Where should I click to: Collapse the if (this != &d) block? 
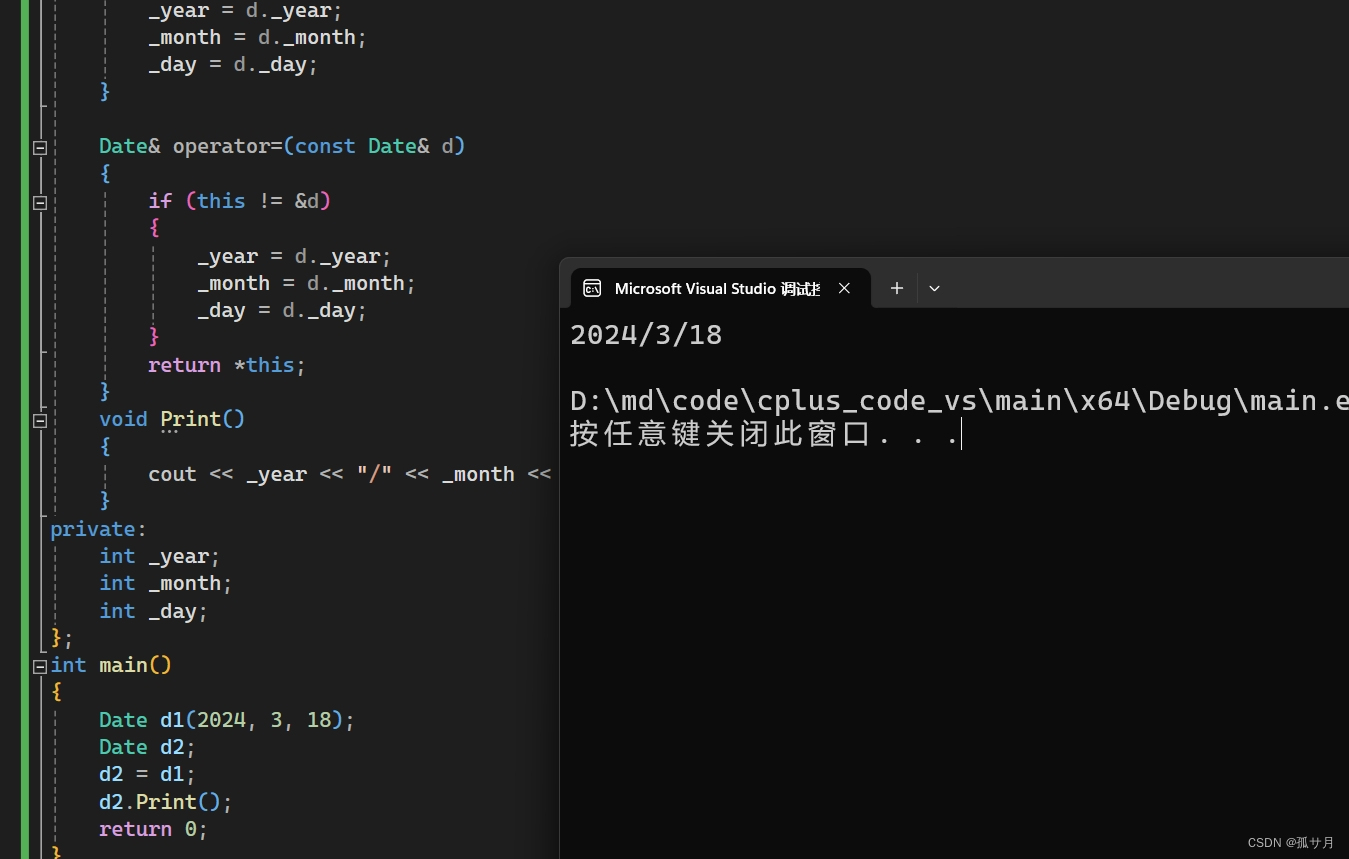[40, 202]
